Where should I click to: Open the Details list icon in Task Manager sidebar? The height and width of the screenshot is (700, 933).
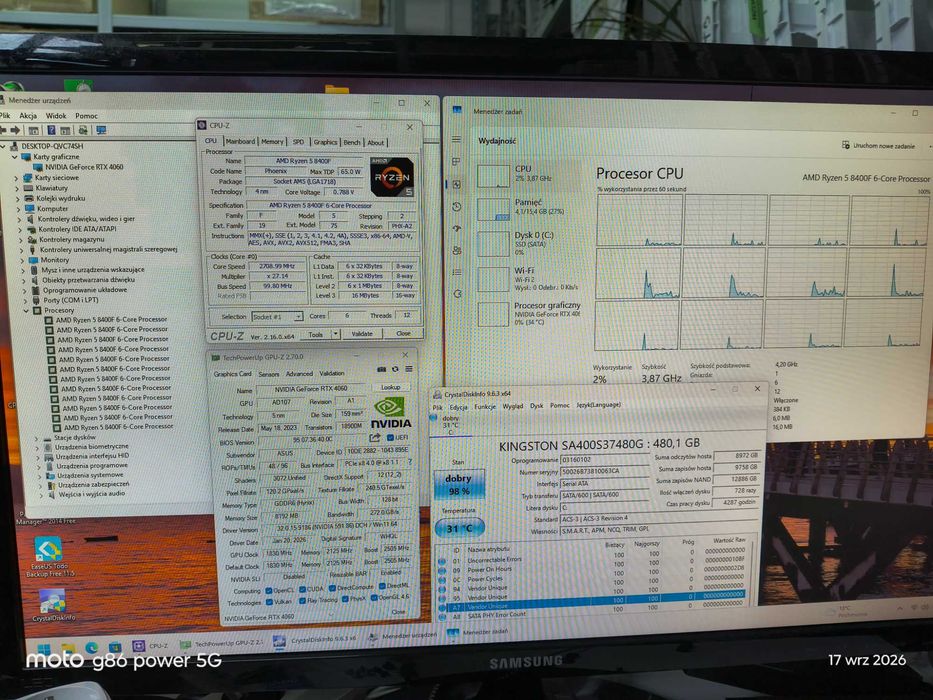pos(457,272)
